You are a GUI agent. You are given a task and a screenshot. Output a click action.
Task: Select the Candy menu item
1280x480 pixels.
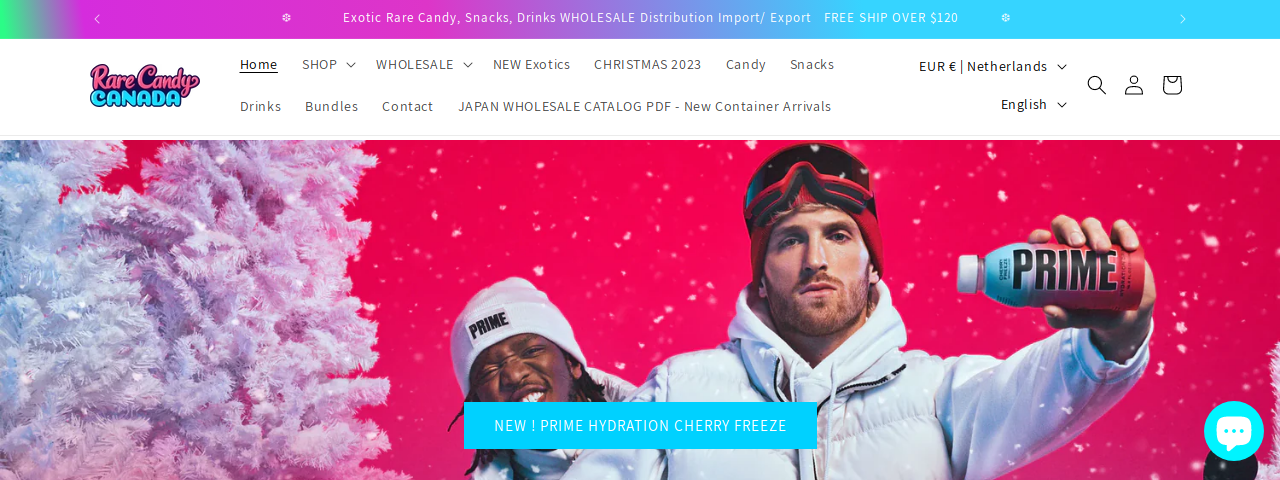click(x=746, y=64)
